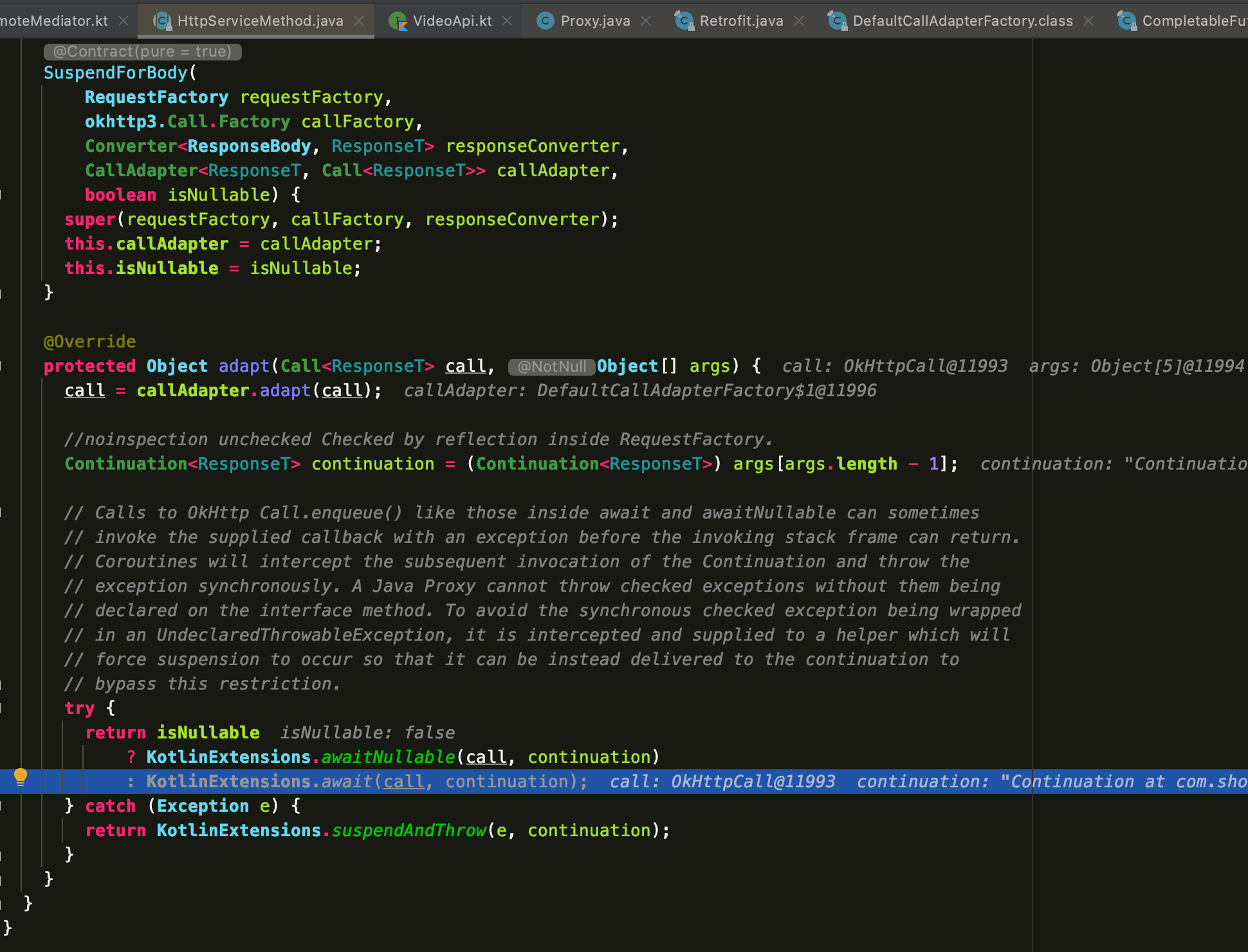Click the return isNullable statement
The height and width of the screenshot is (952, 1248).
tap(172, 733)
